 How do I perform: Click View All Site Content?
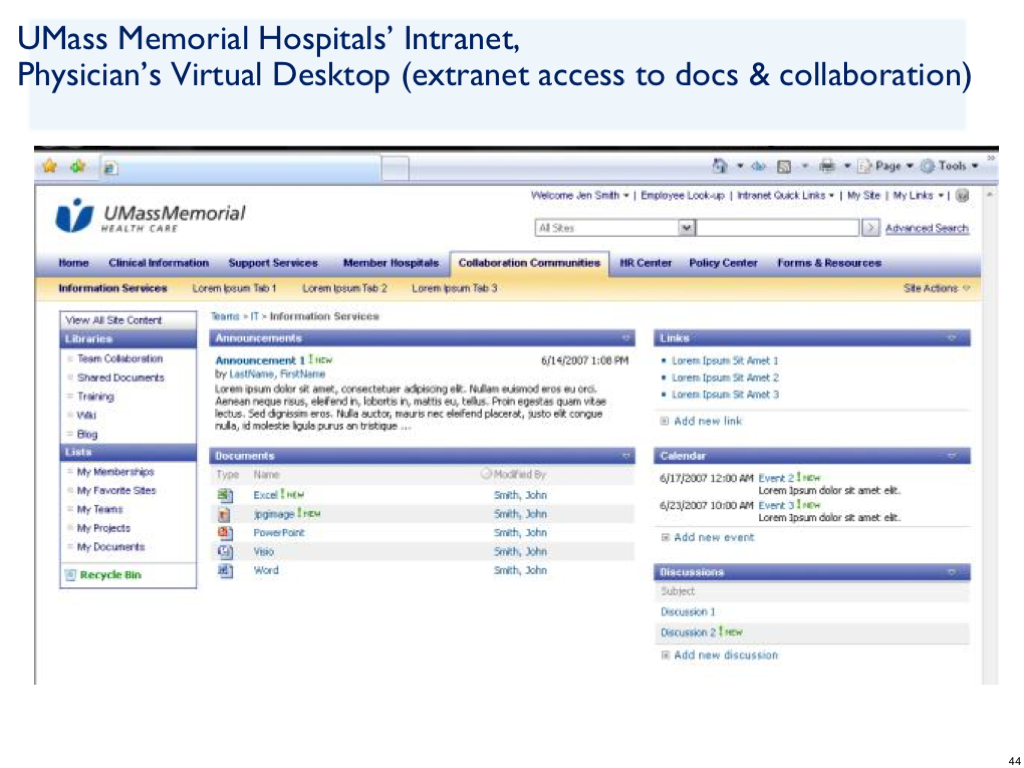click(114, 320)
